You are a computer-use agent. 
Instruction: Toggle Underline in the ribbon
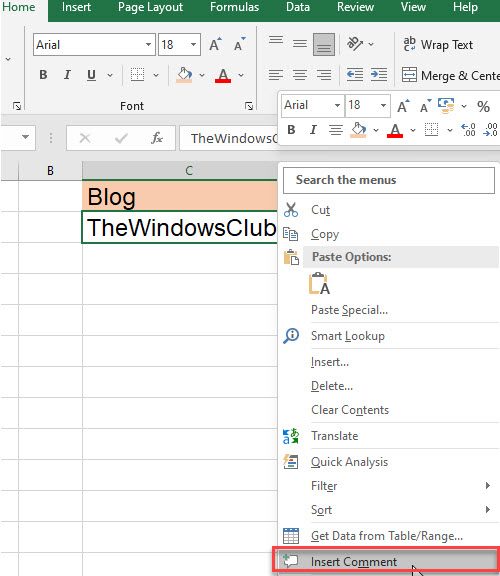(91, 75)
